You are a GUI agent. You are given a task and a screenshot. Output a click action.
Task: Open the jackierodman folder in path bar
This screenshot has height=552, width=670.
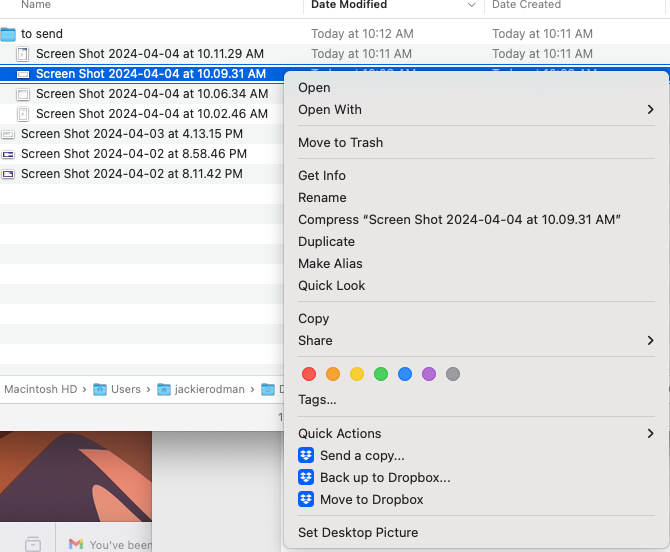pos(209,389)
